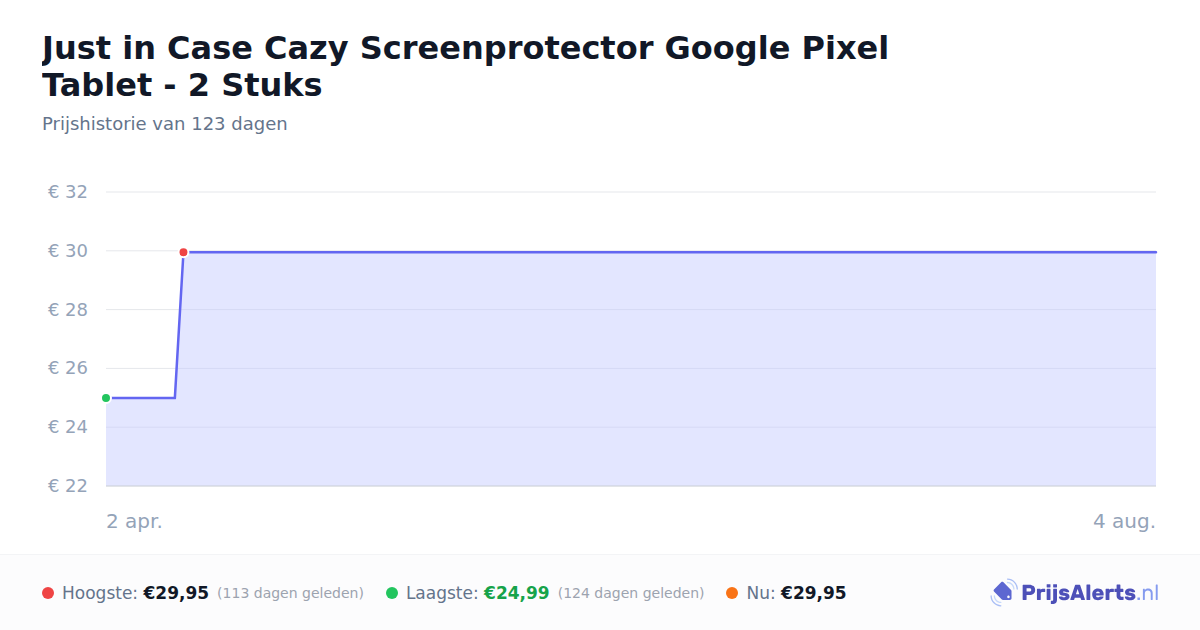The width and height of the screenshot is (1200, 630).
Task: Click the Prijshistorie van 123 dagen subtitle
Action: [165, 124]
